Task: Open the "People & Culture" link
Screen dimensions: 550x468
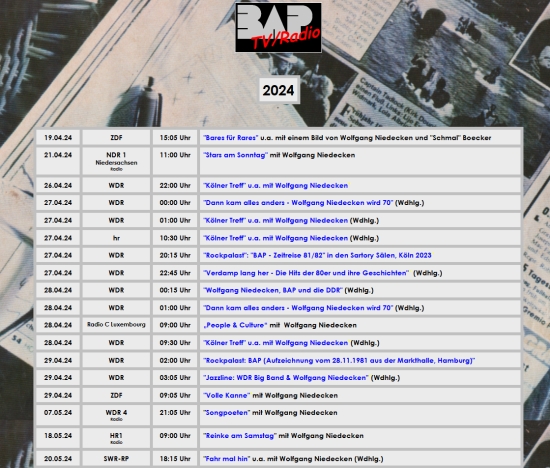Action: (235, 325)
